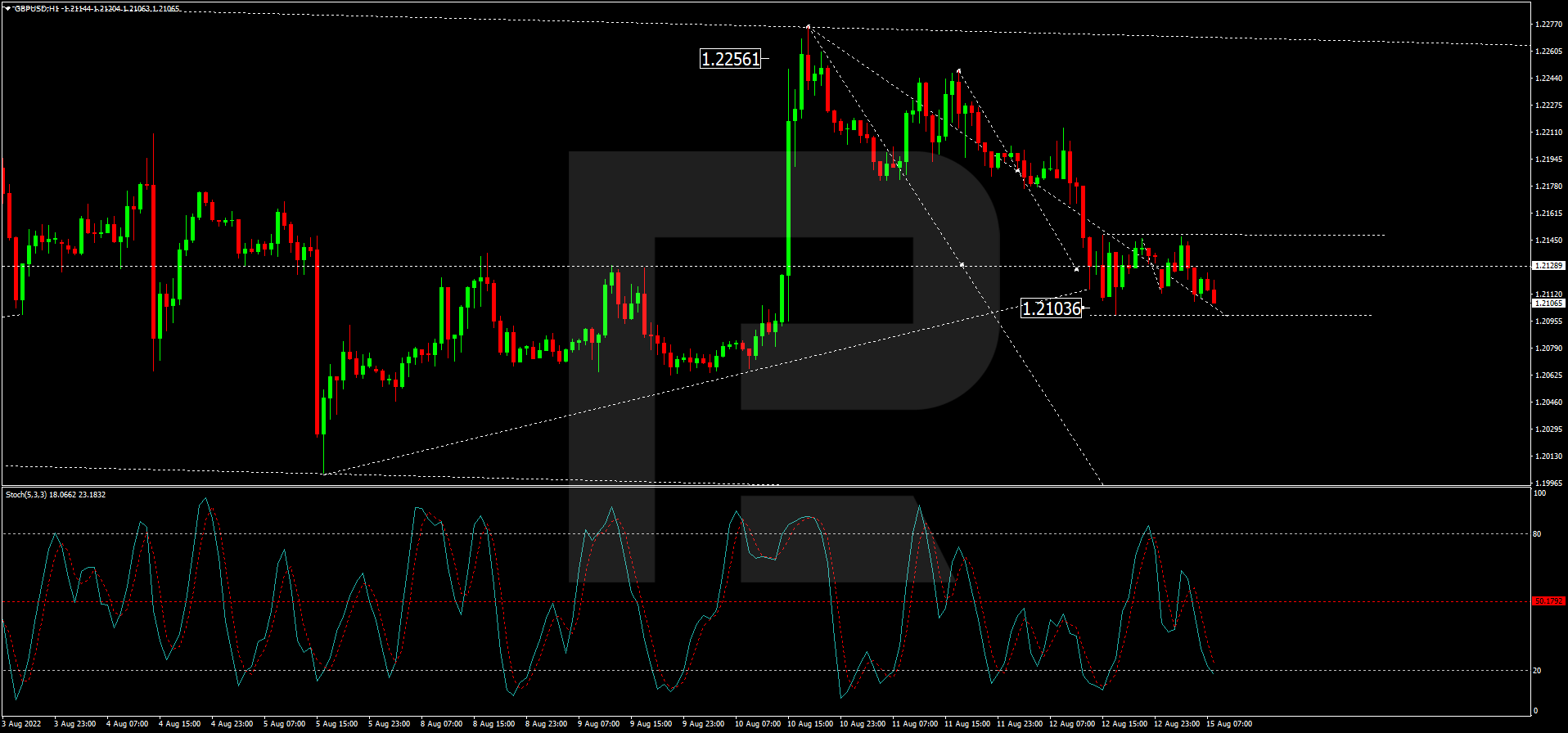The image size is (1568, 733).
Task: Click the 12 Aug 23:00 time label
Action: point(1177,724)
